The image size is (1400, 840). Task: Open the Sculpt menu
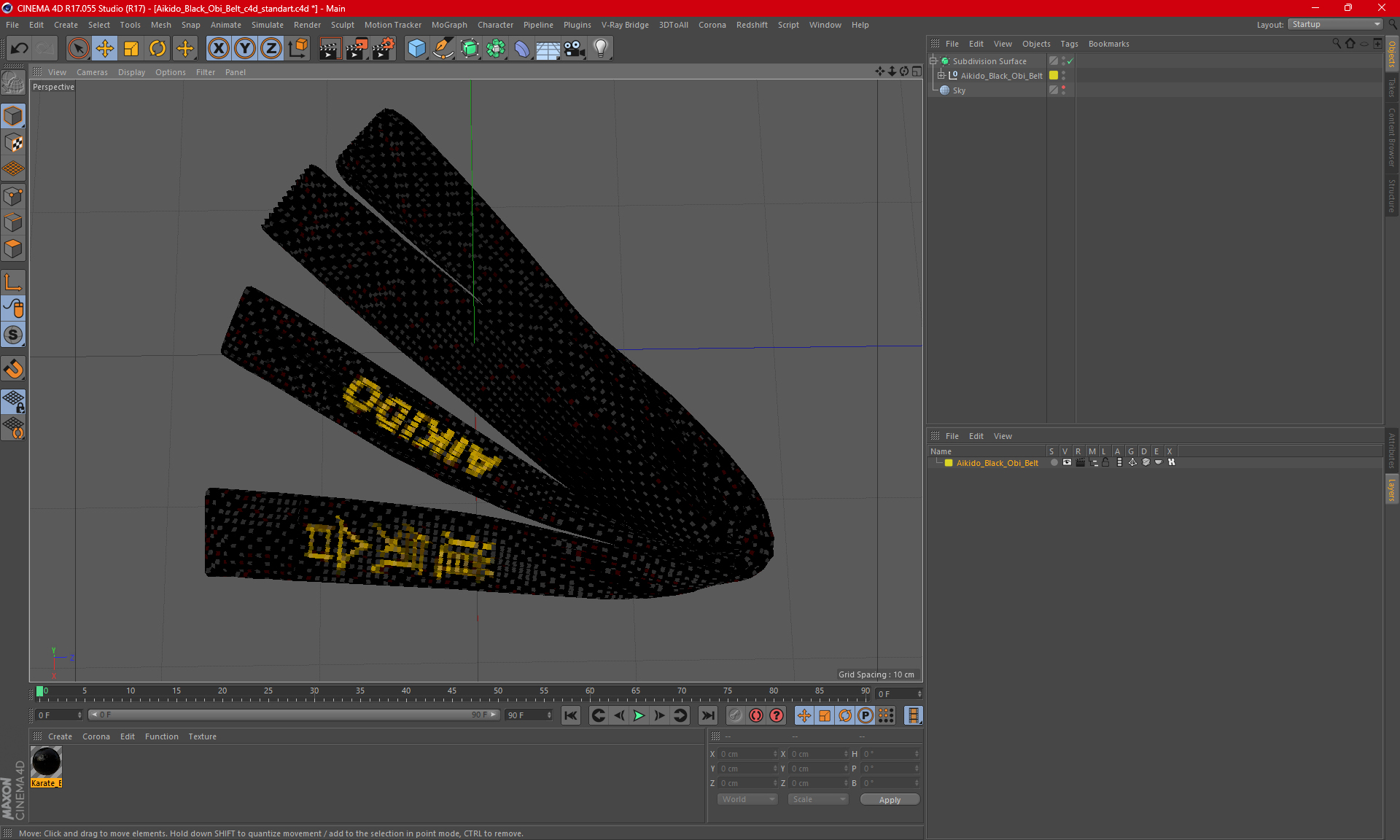pos(342,25)
